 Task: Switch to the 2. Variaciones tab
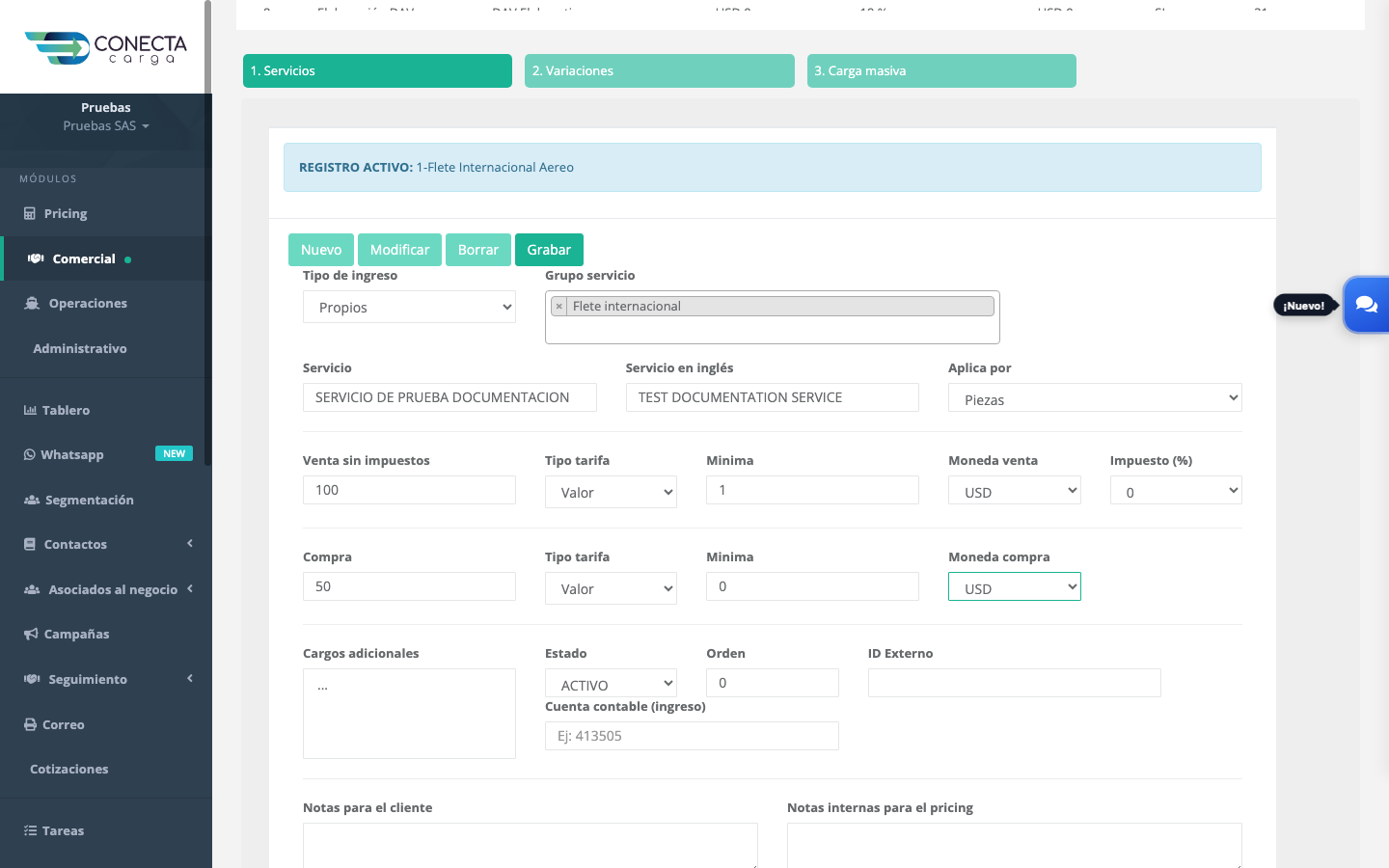660,71
